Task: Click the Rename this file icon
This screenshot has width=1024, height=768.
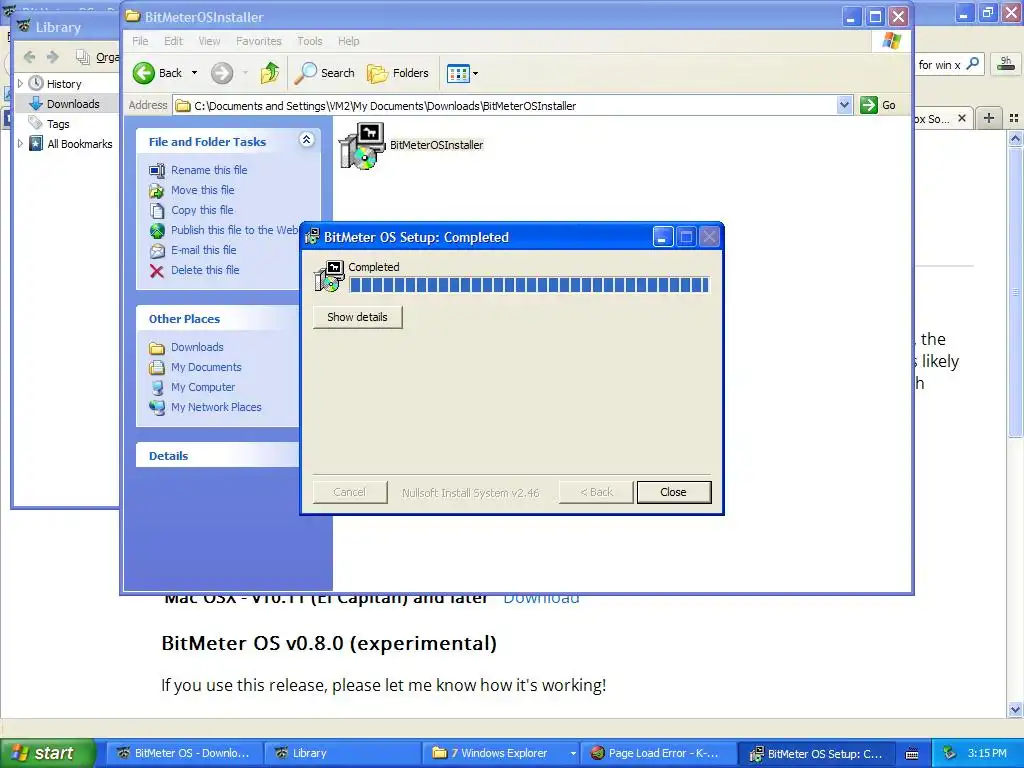Action: point(157,170)
